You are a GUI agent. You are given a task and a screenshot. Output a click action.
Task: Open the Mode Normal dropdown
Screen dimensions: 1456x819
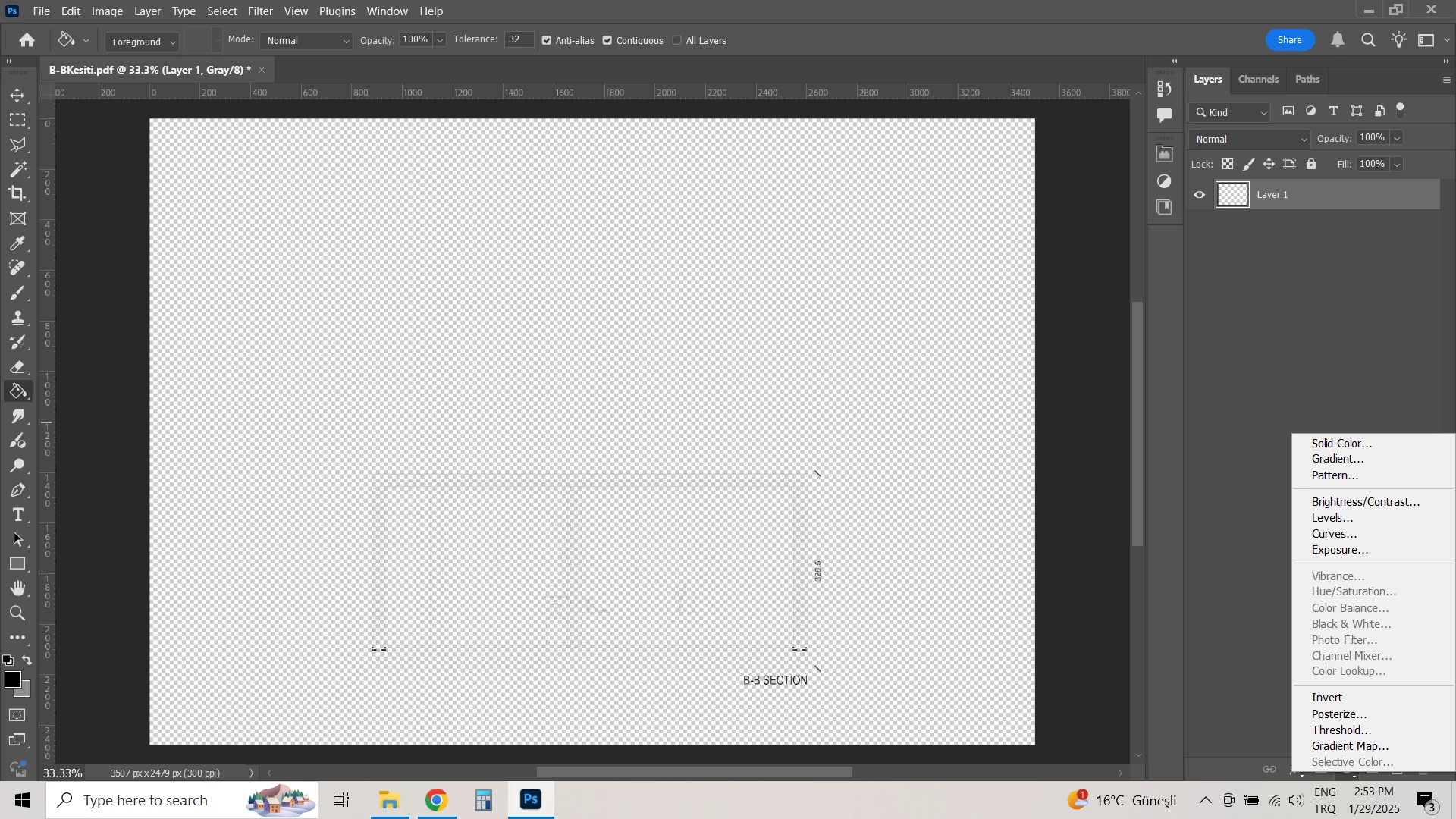pos(307,41)
